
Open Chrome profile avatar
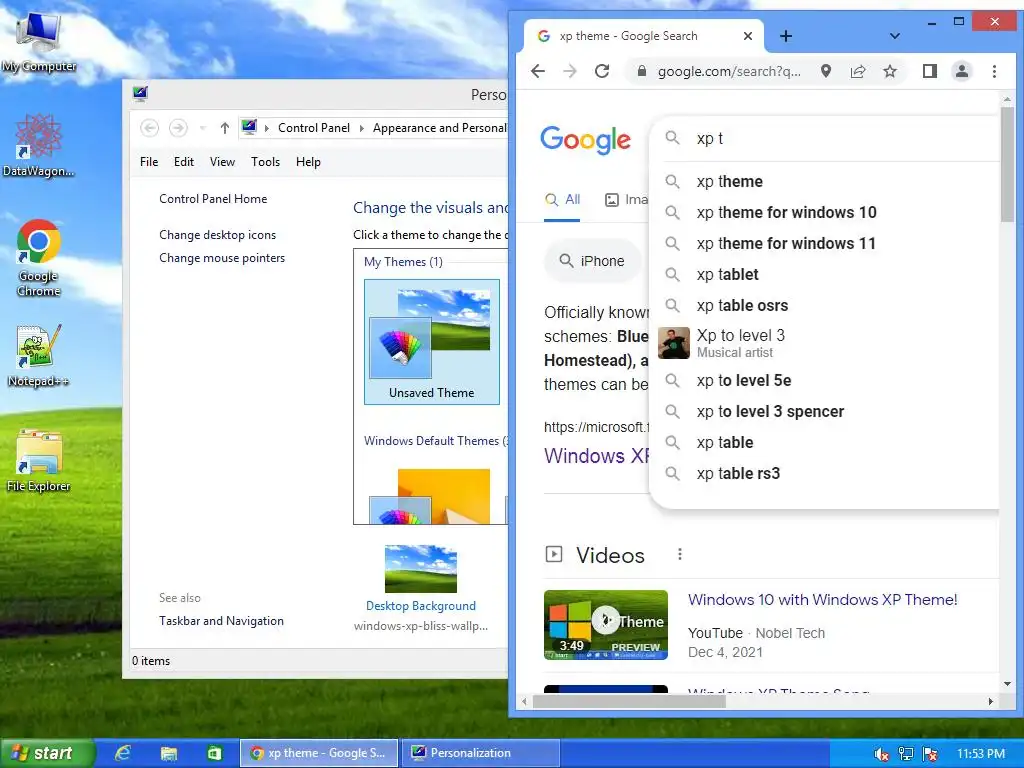[x=962, y=71]
